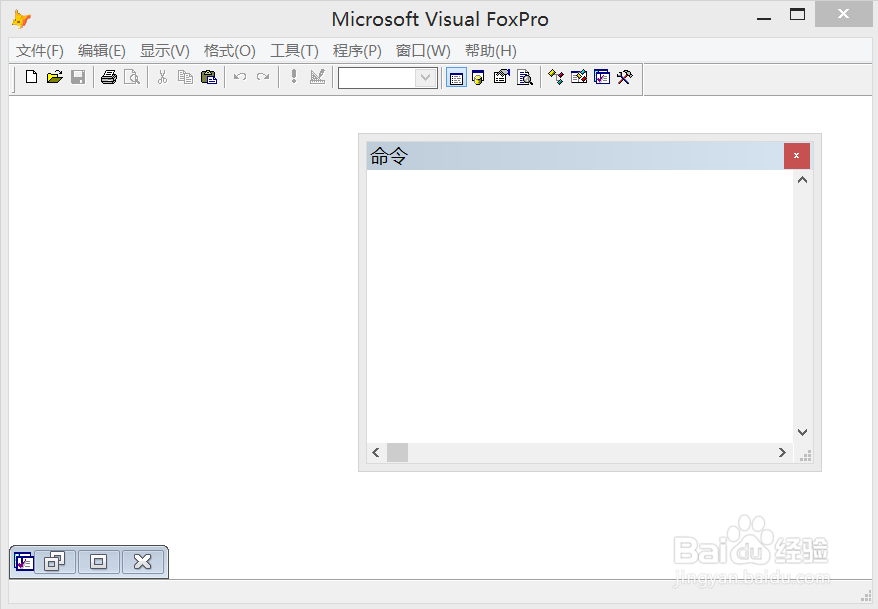
Task: Minimize the Visual FoxPro main window
Action: pyautogui.click(x=764, y=16)
